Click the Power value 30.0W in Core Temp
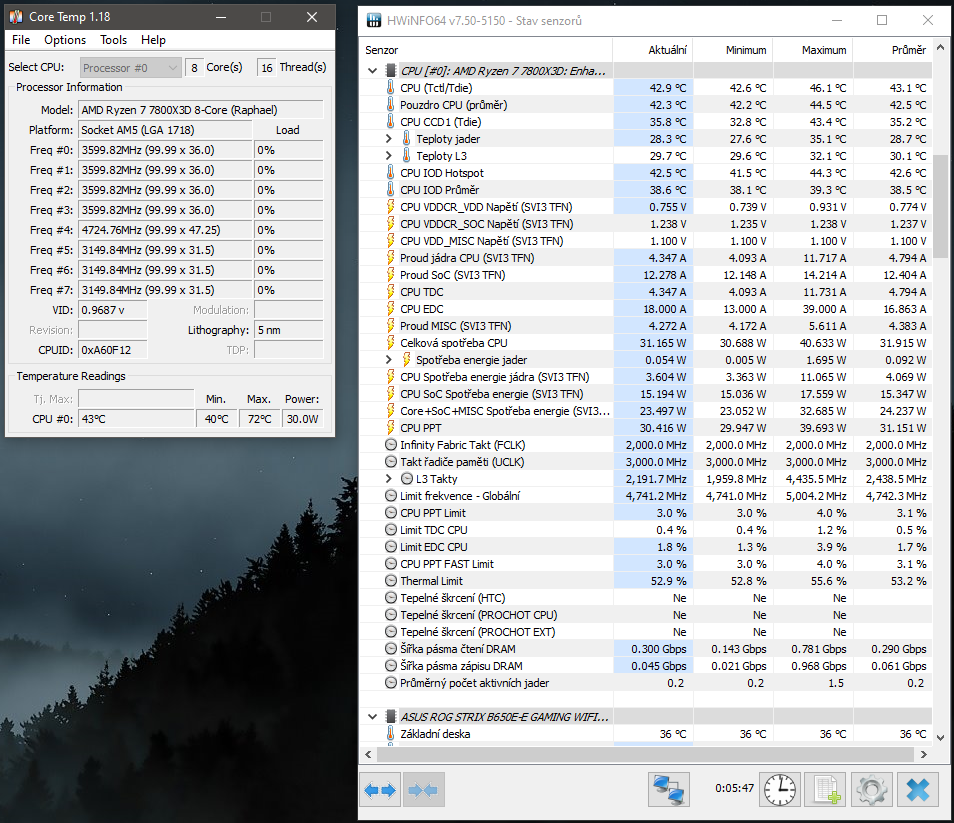The width and height of the screenshot is (954, 823). (302, 419)
